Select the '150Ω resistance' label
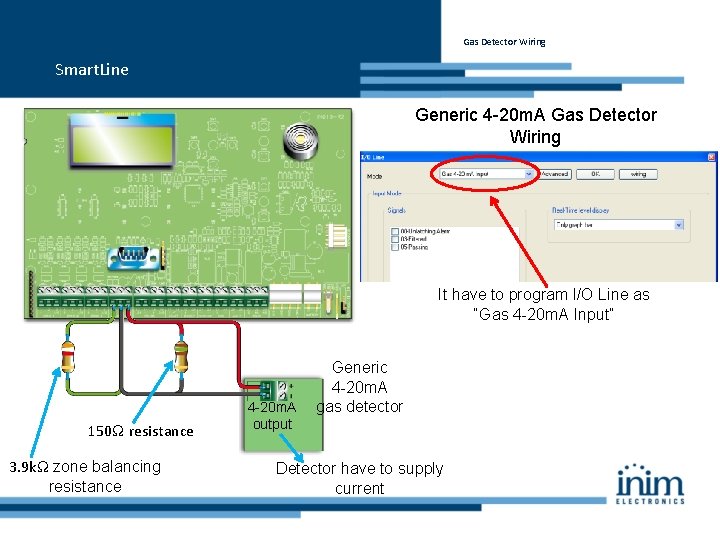Screen dimensions: 720x540 (x=141, y=431)
